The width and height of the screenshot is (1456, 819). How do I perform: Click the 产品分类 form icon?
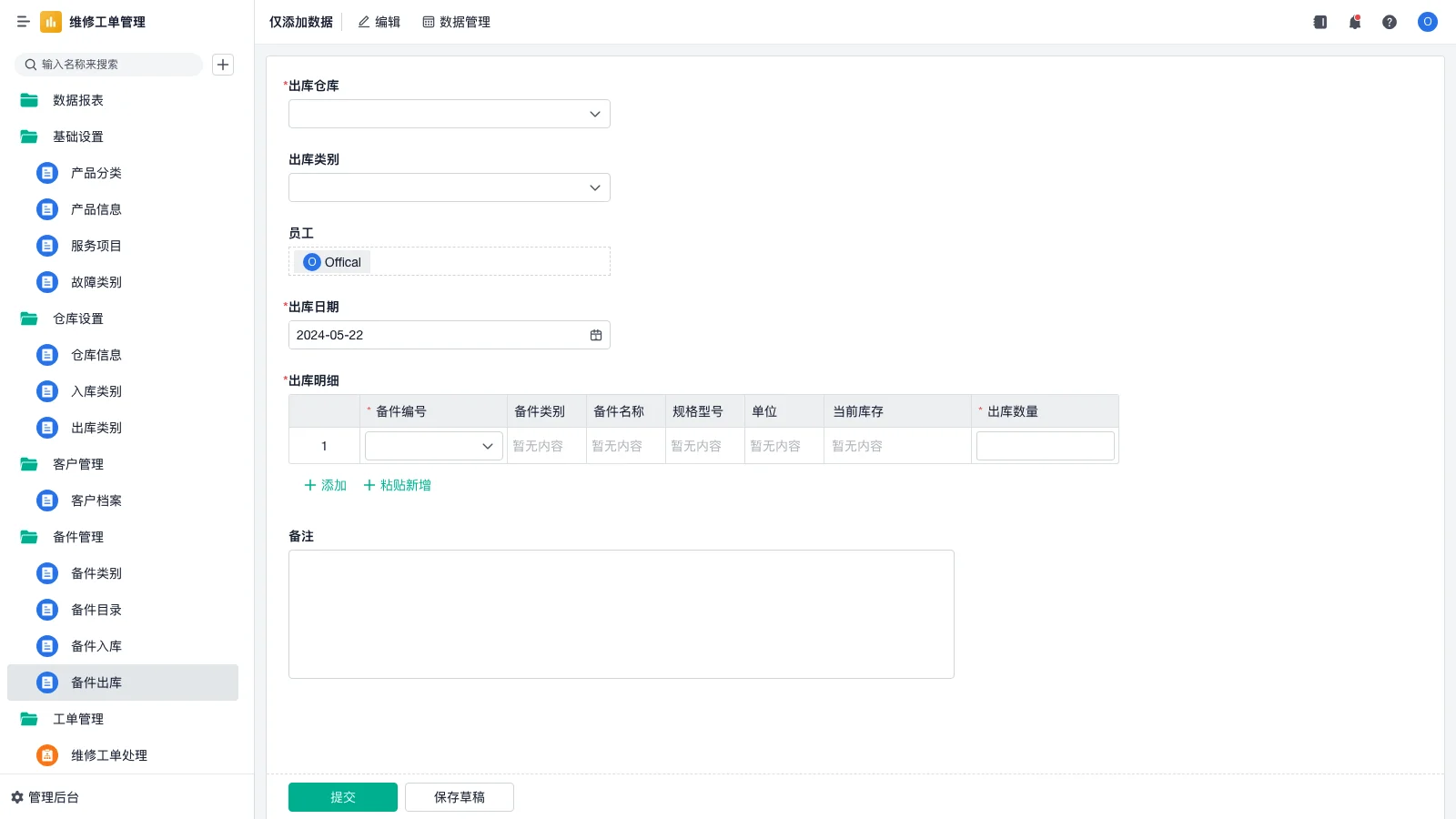(x=47, y=173)
